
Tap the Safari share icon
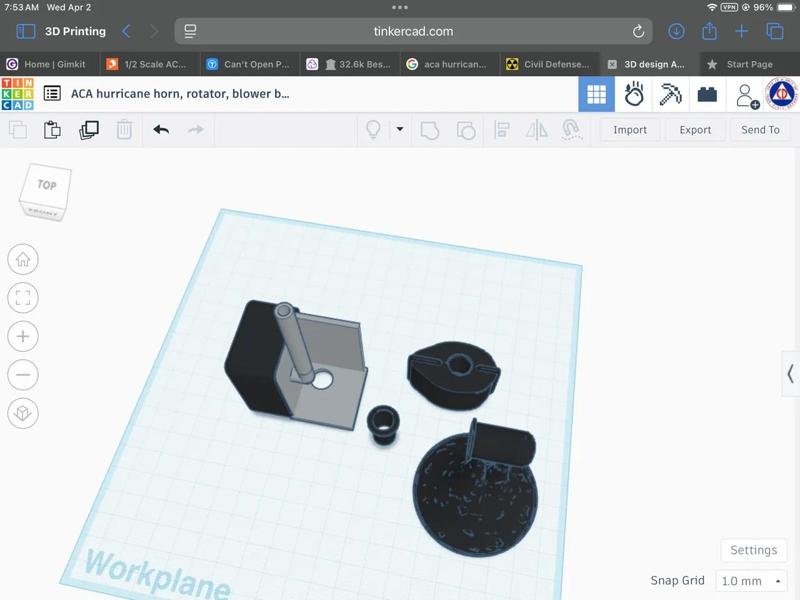[x=709, y=31]
